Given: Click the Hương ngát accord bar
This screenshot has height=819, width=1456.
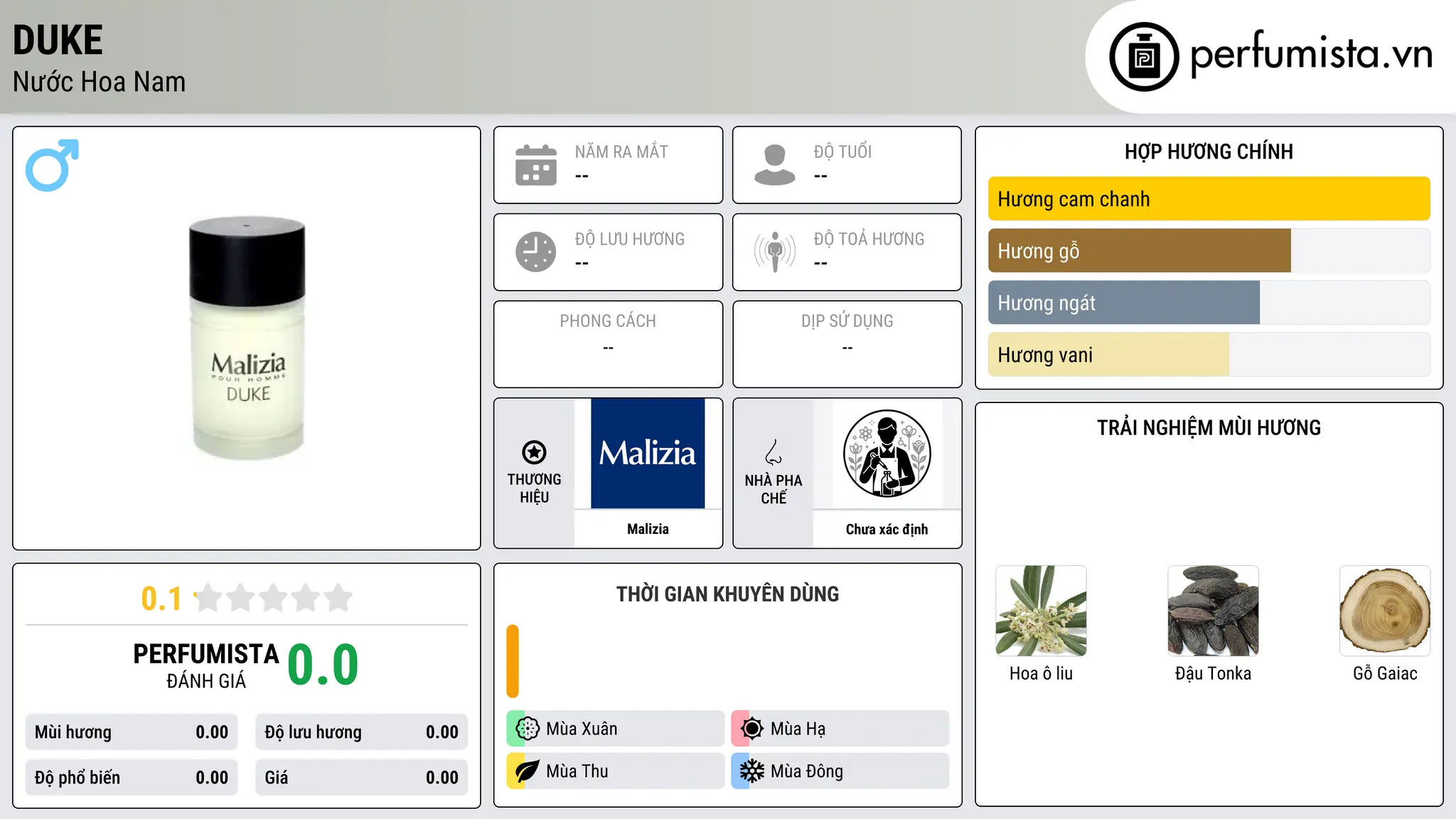Looking at the screenshot, I should click(x=1209, y=303).
